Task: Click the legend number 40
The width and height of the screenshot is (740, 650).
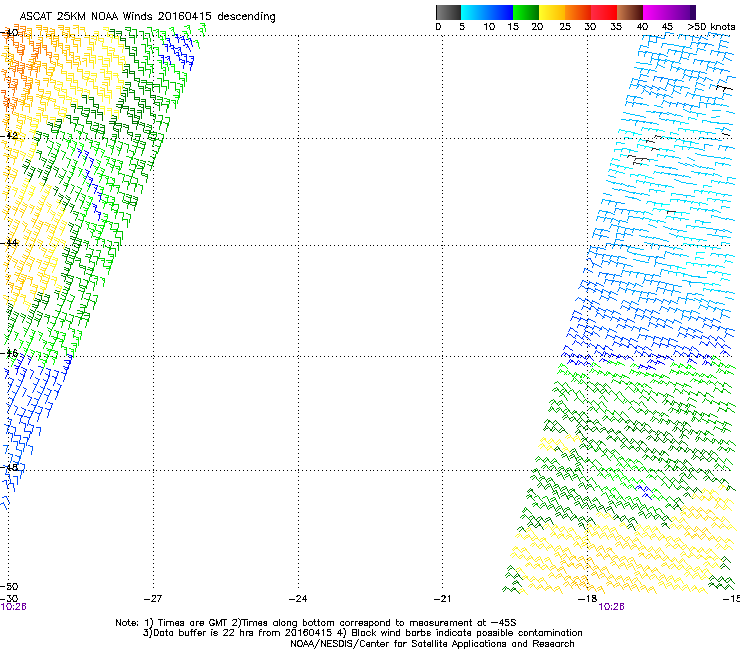Action: (x=642, y=27)
